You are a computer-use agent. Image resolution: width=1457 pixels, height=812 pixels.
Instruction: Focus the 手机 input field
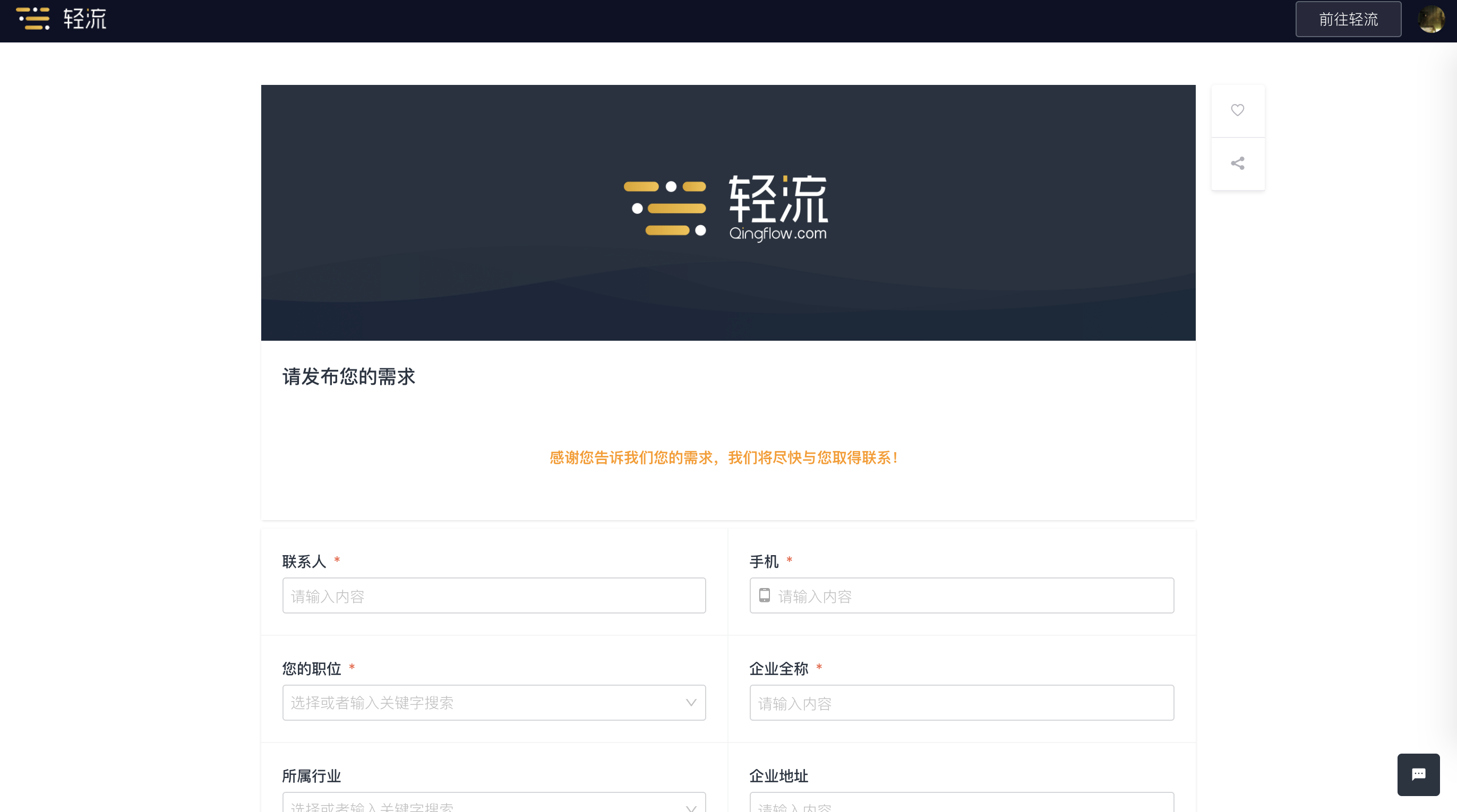[962, 595]
